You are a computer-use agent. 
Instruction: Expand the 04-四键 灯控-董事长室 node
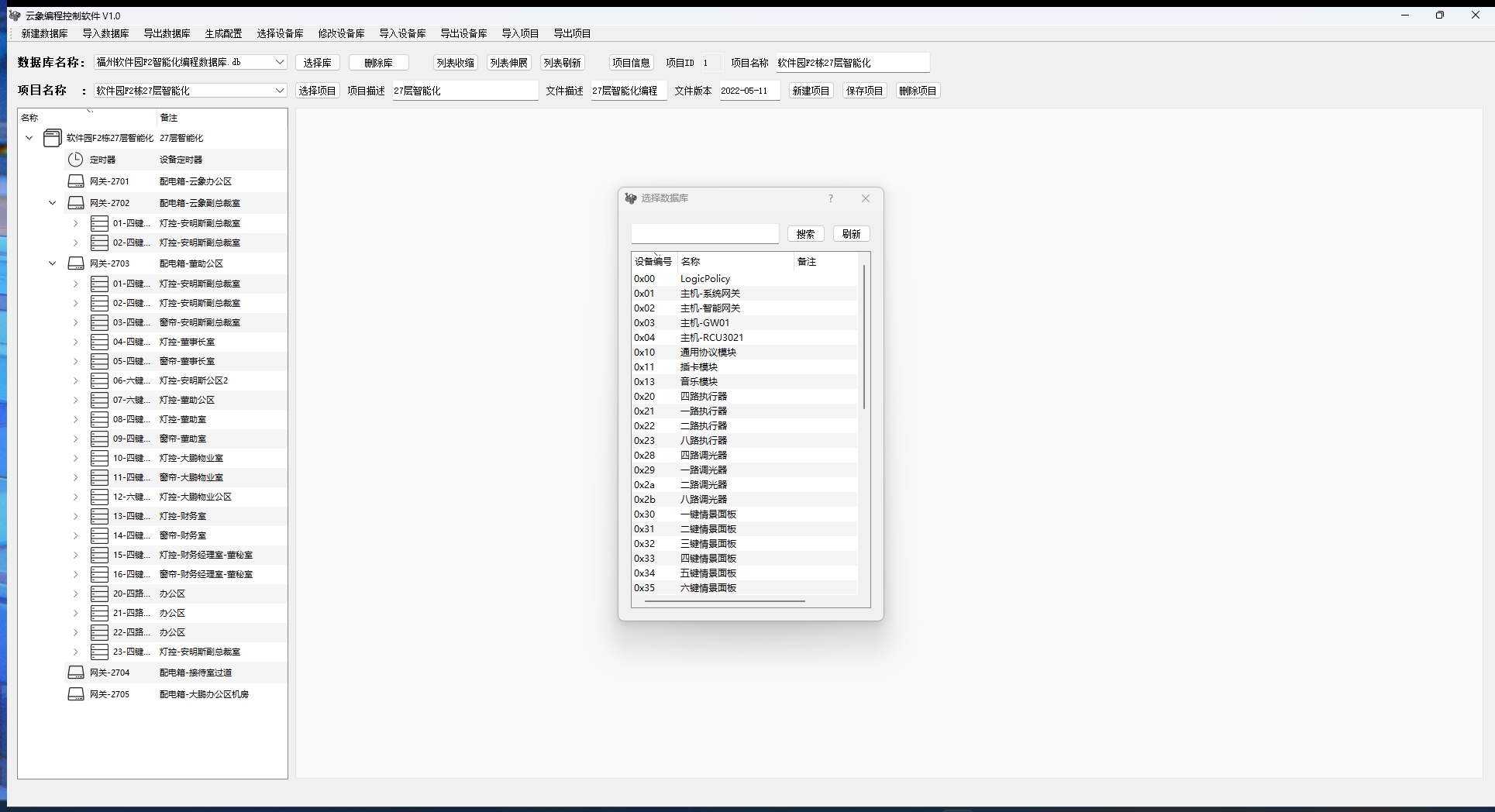pyautogui.click(x=76, y=342)
